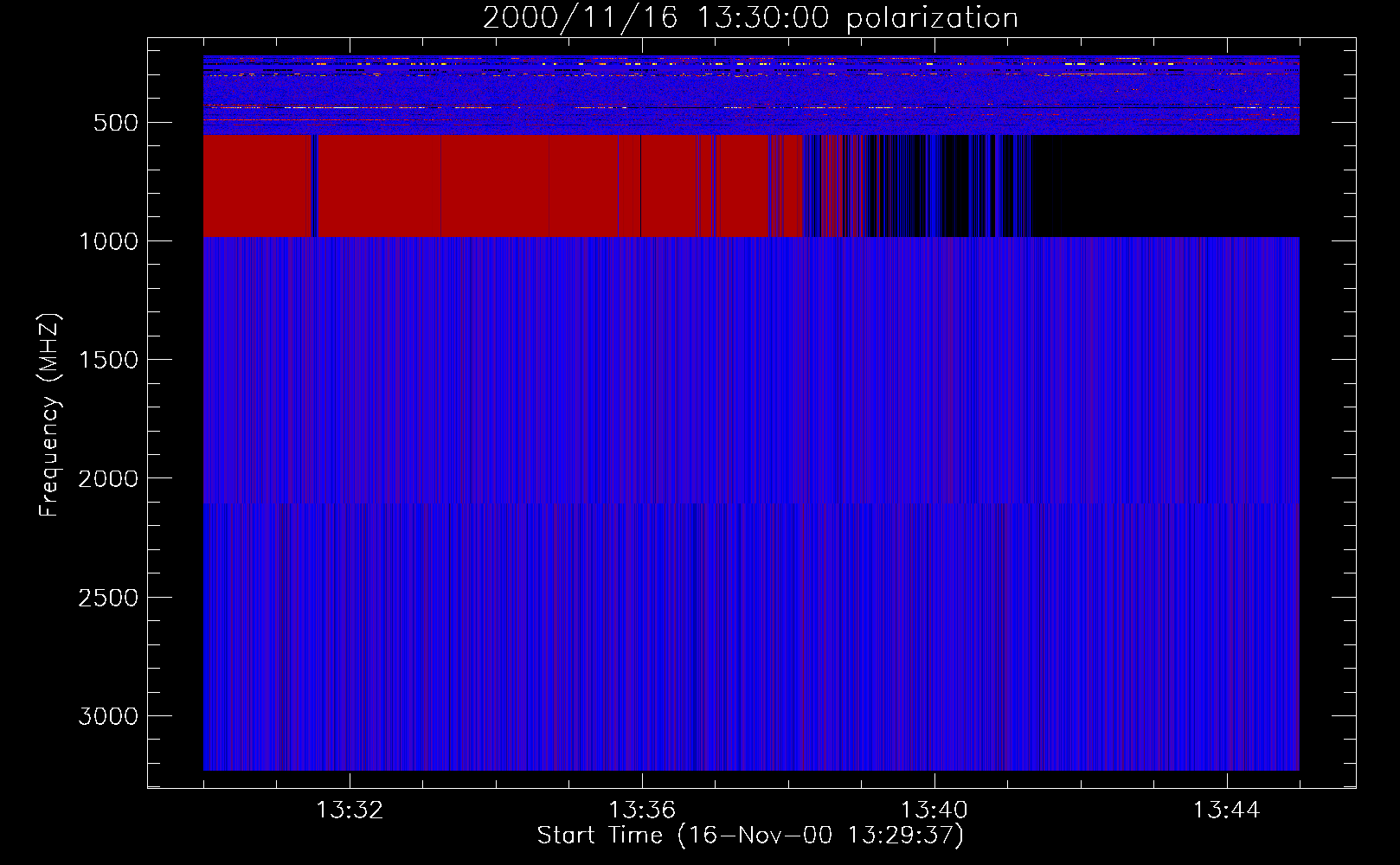Click the 2500 frequency tick label
Screen dimensions: 1400x865
pos(108,598)
